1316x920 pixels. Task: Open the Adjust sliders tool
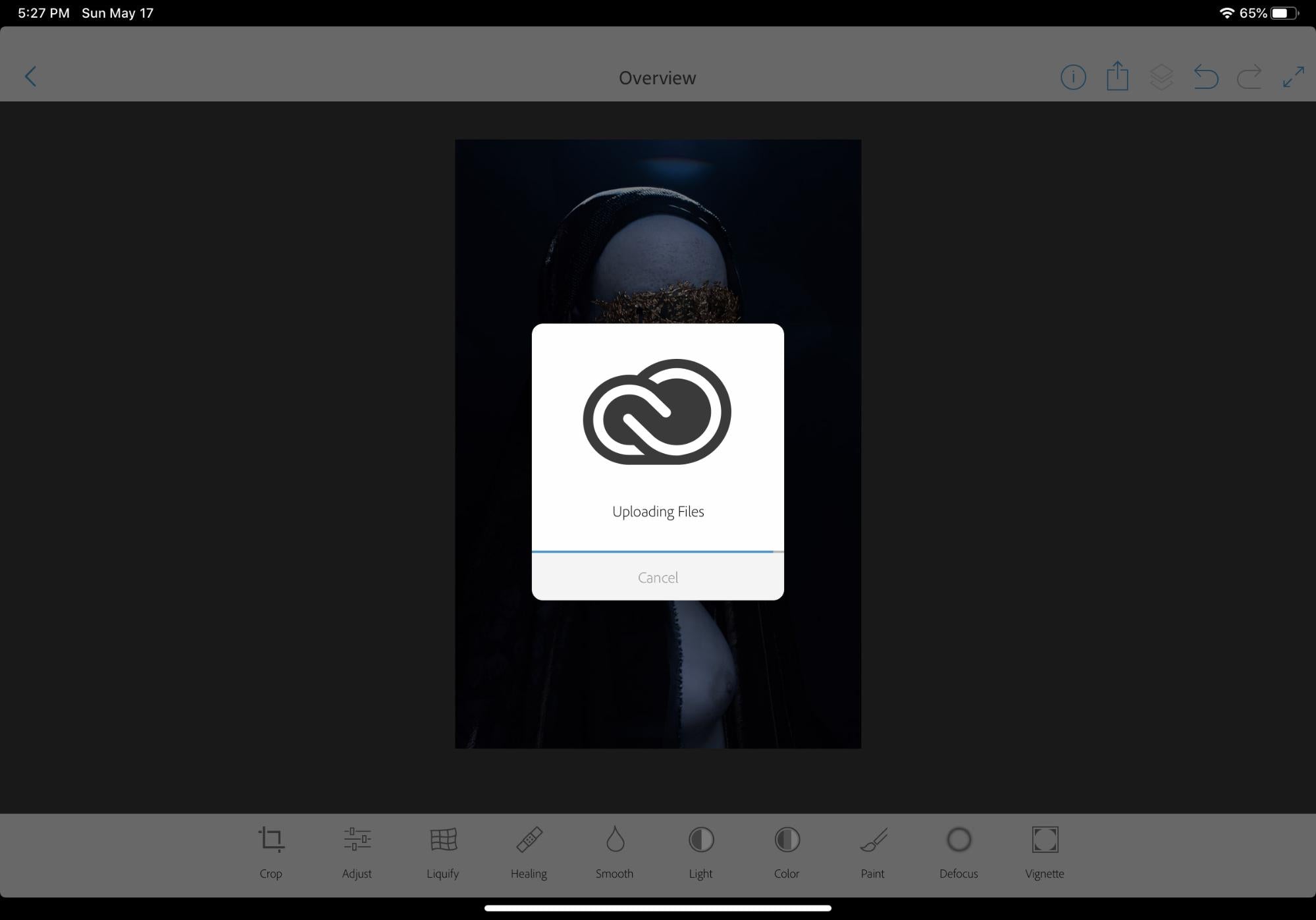tap(357, 853)
